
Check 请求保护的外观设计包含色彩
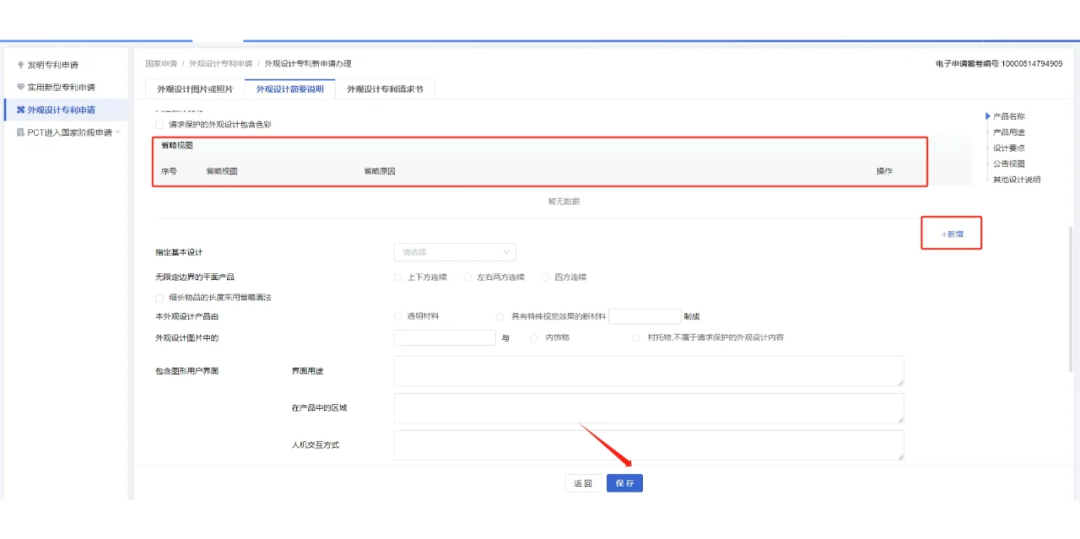pos(160,125)
